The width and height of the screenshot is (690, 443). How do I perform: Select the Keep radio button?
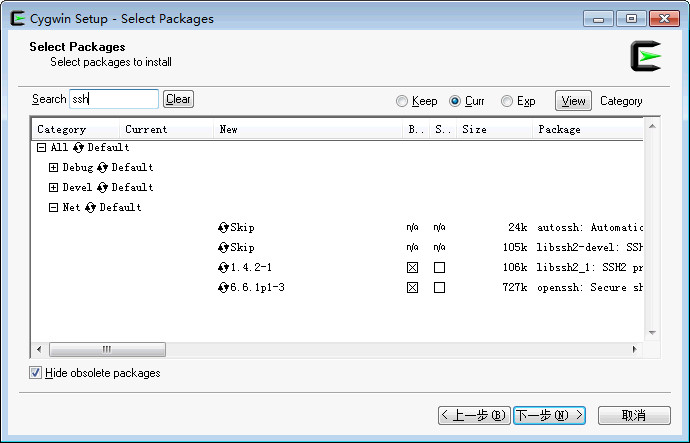coord(401,101)
